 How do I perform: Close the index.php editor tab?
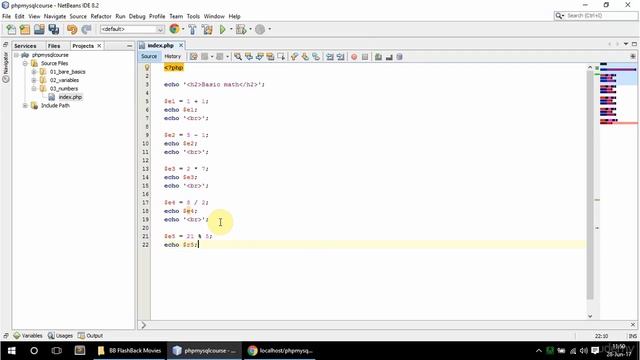click(181, 45)
